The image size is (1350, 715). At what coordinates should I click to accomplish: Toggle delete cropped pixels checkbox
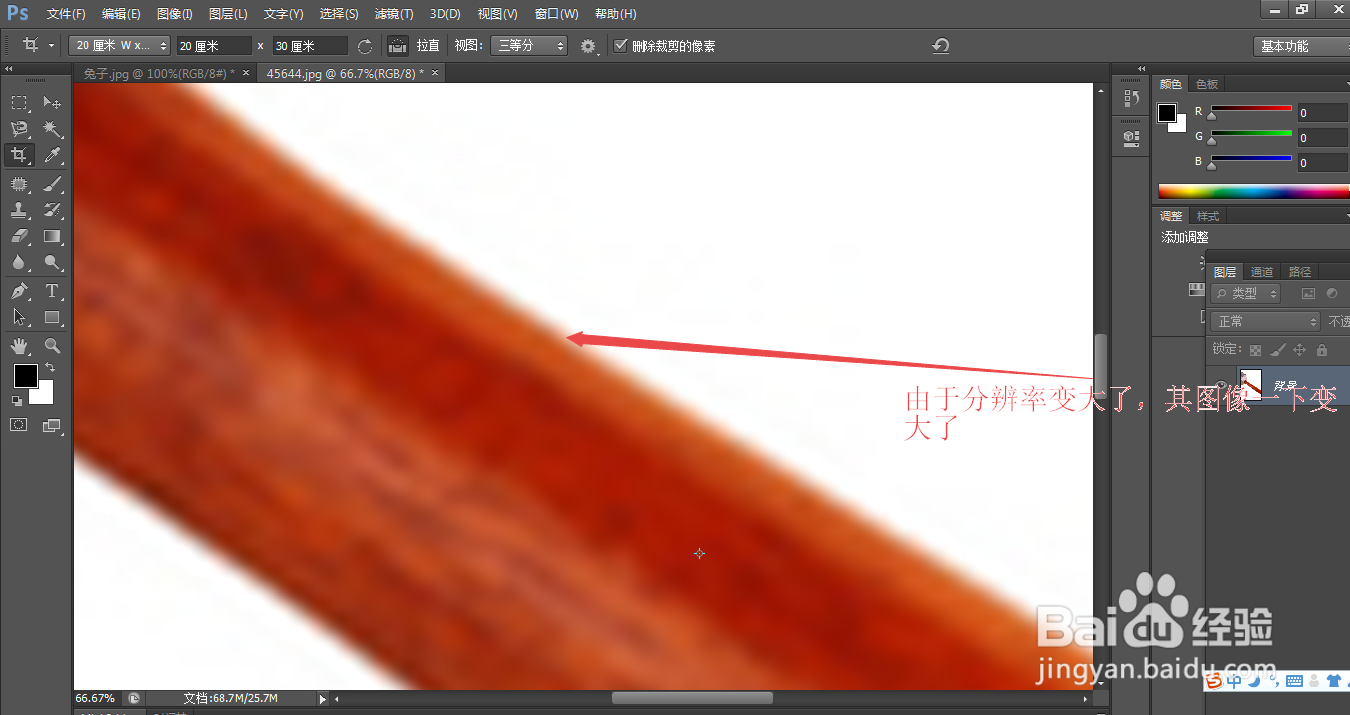tap(621, 46)
